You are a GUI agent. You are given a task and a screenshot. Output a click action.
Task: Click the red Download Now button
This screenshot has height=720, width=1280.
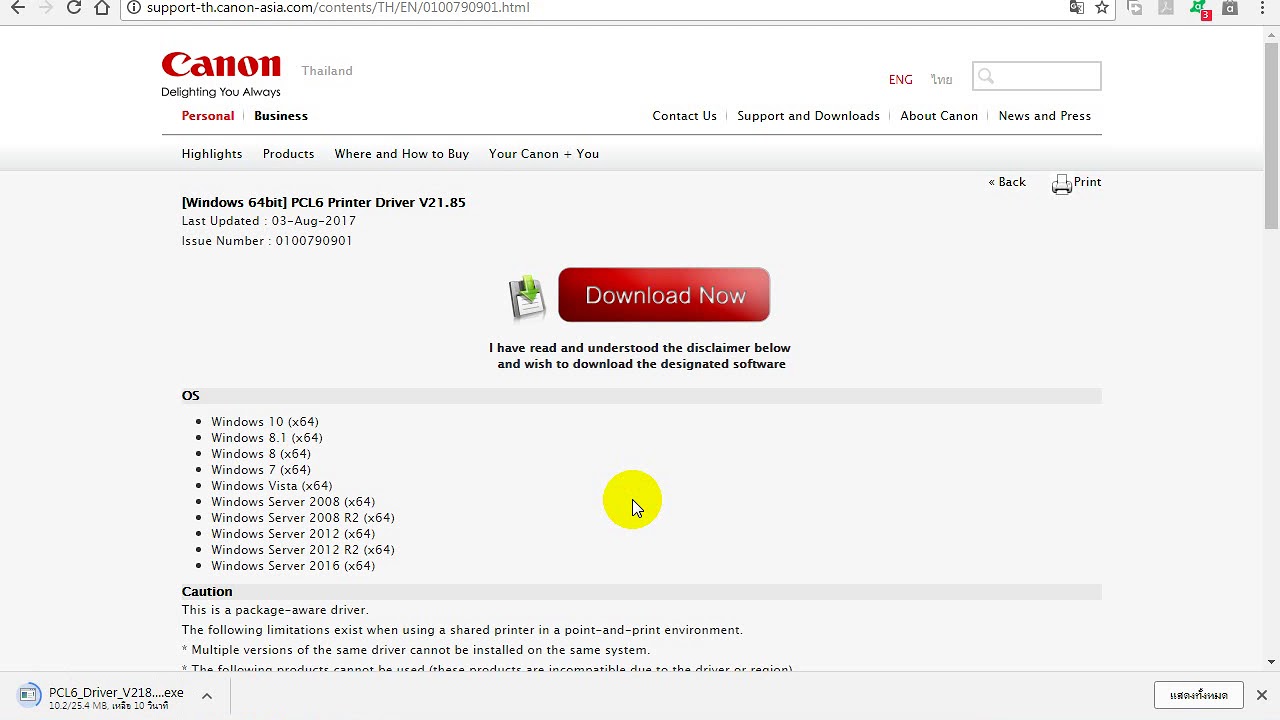click(x=664, y=295)
